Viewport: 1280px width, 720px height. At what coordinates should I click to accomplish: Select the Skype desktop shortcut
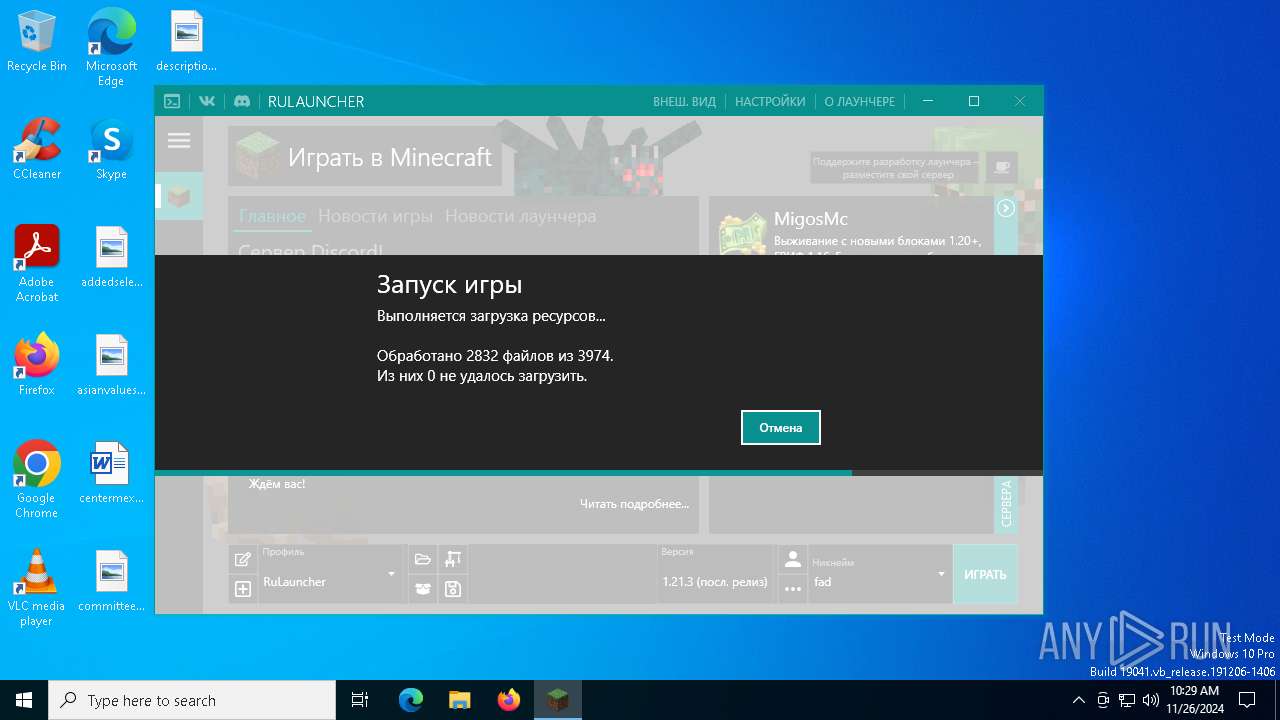click(x=111, y=149)
